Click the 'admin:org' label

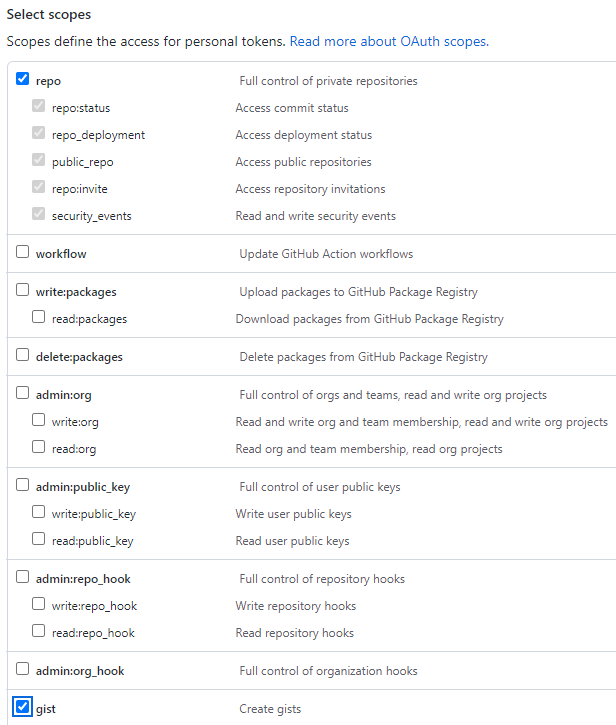[x=64, y=395]
